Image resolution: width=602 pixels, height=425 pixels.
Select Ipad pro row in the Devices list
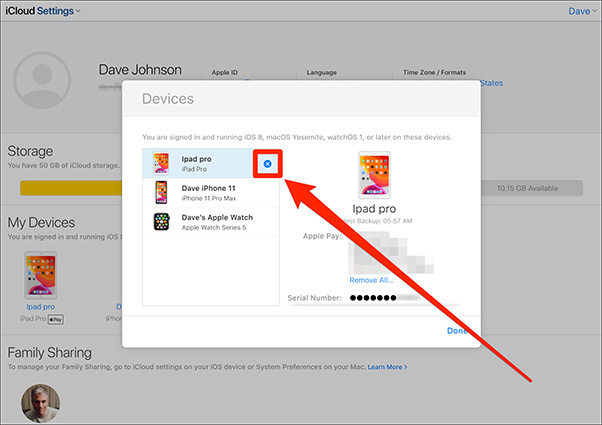(211, 164)
